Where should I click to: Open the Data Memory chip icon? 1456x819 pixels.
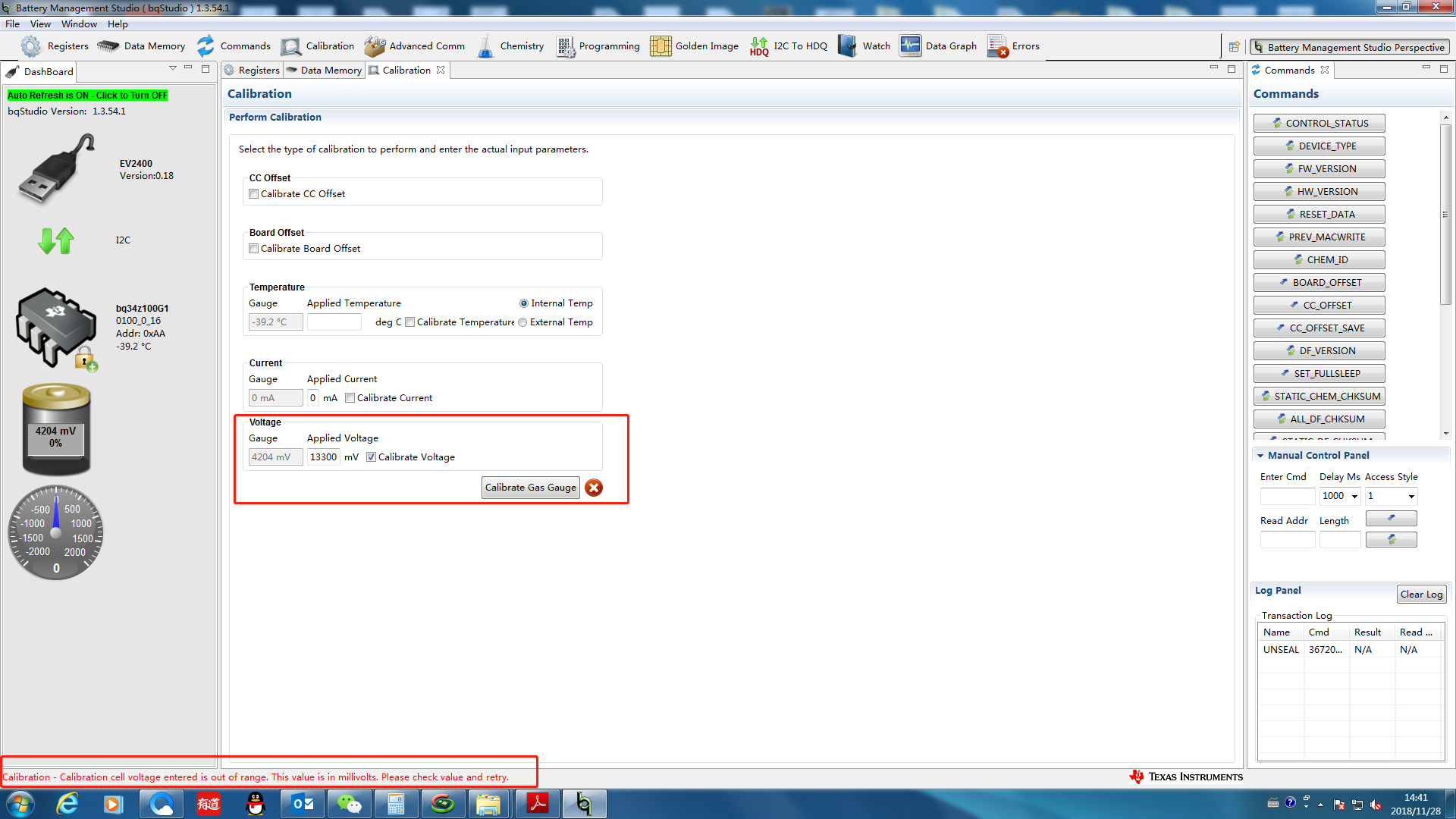108,46
